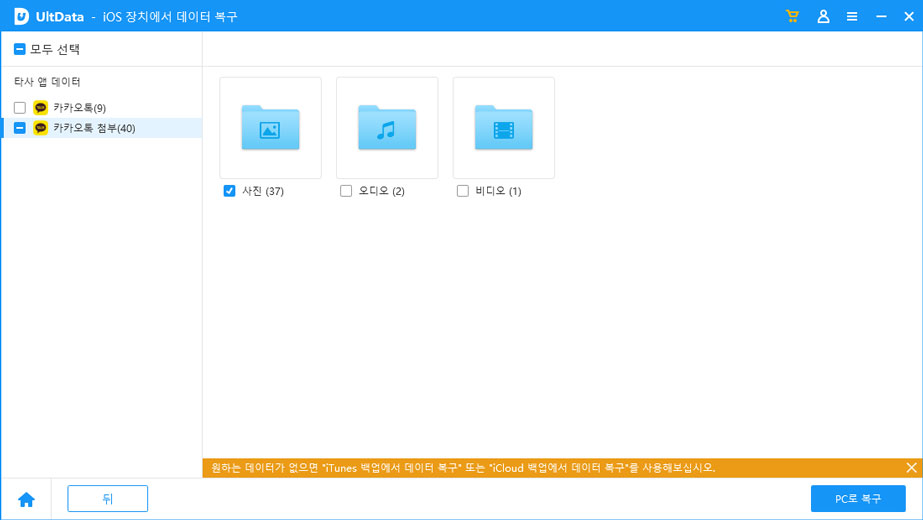Go to home via house icon
The width and height of the screenshot is (923, 520).
[26, 499]
